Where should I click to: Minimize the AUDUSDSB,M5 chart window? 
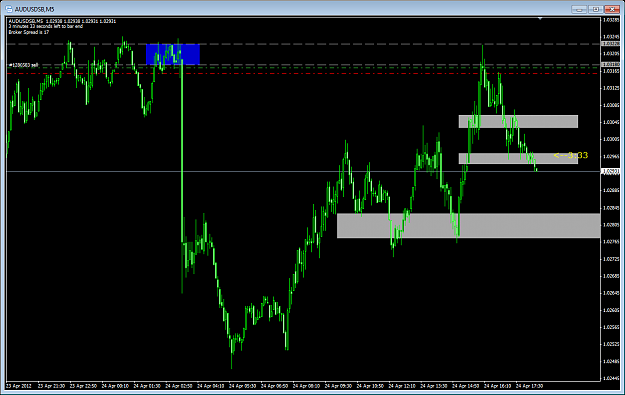(x=579, y=9)
